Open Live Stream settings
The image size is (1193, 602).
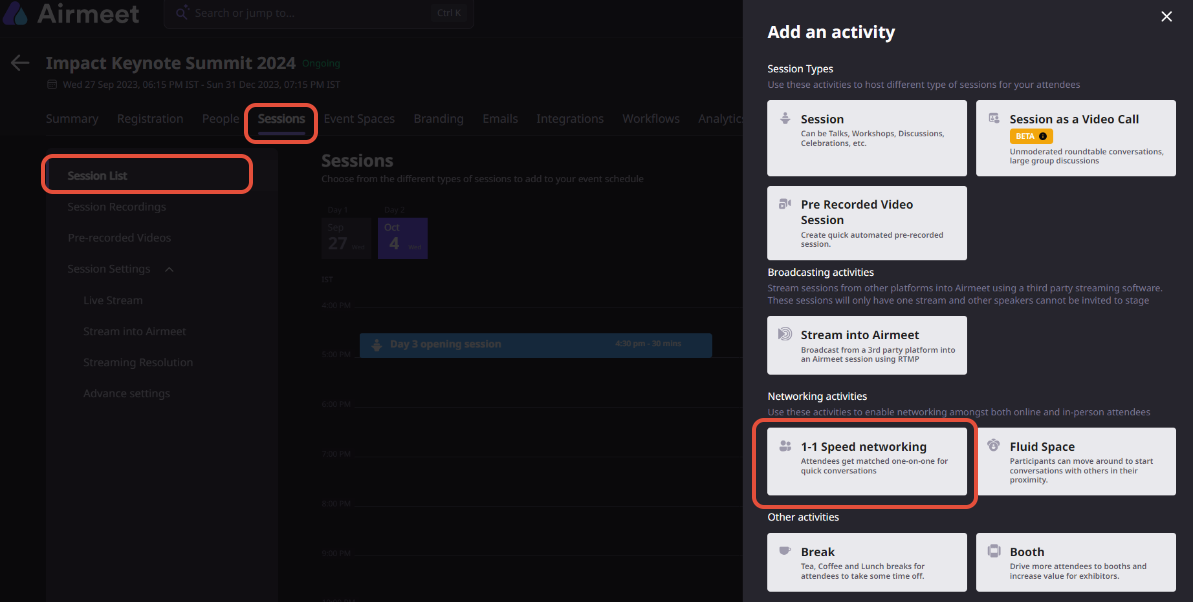click(113, 301)
